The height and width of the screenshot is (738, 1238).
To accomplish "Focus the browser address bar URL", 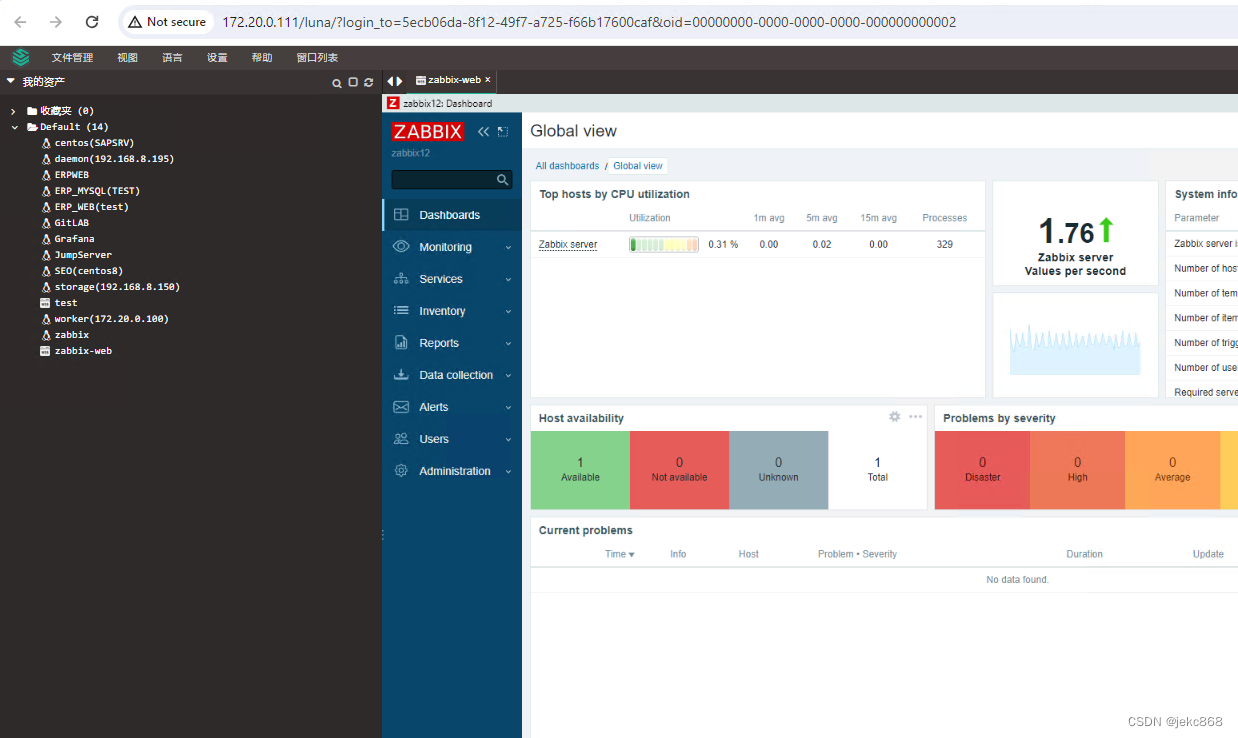I will [588, 22].
